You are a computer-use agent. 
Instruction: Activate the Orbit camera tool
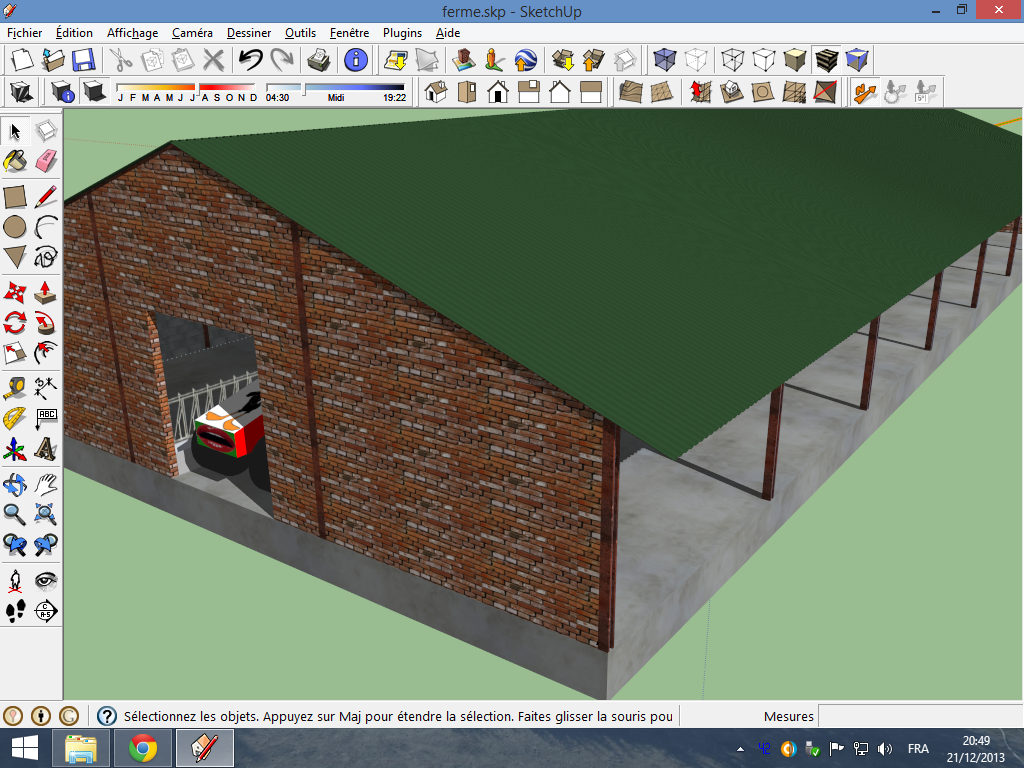[15, 485]
